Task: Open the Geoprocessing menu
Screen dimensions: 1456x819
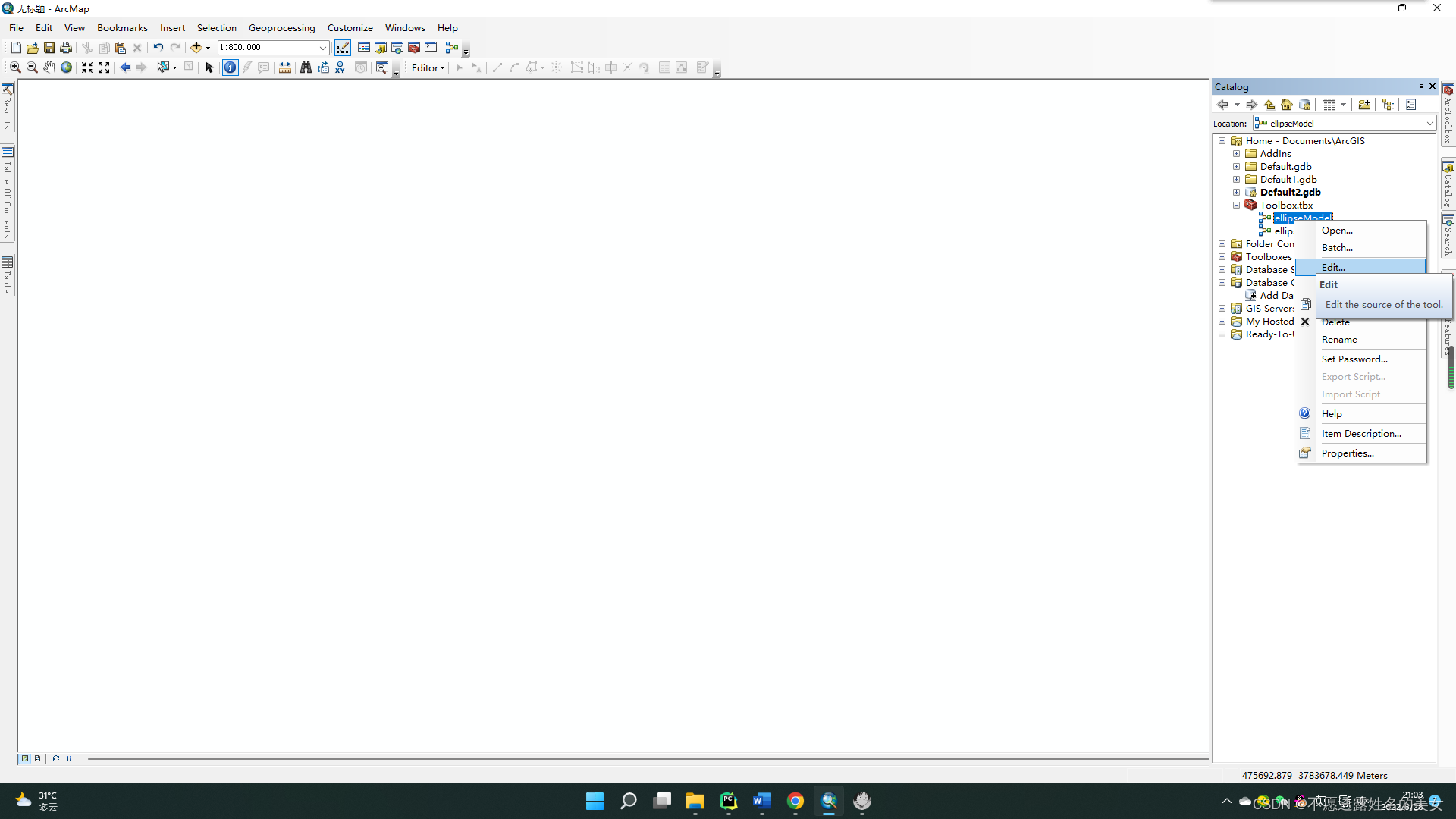Action: pyautogui.click(x=281, y=28)
